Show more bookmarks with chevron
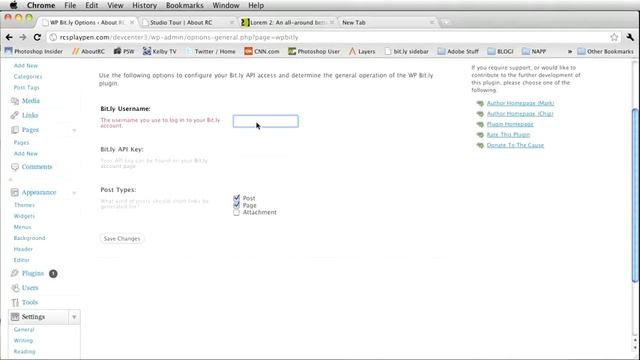This screenshot has width=640, height=360. (x=570, y=51)
